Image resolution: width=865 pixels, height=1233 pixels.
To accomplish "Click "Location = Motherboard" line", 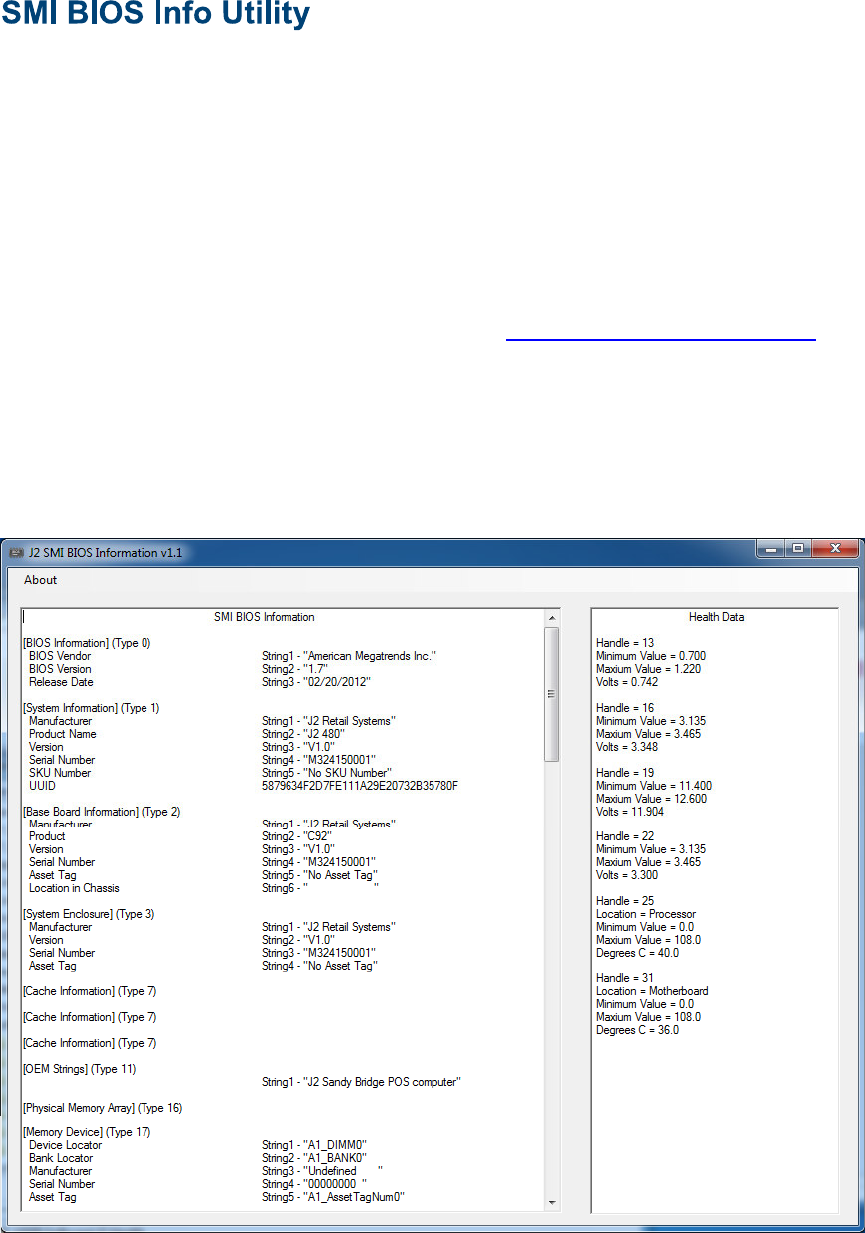I will 652,991.
